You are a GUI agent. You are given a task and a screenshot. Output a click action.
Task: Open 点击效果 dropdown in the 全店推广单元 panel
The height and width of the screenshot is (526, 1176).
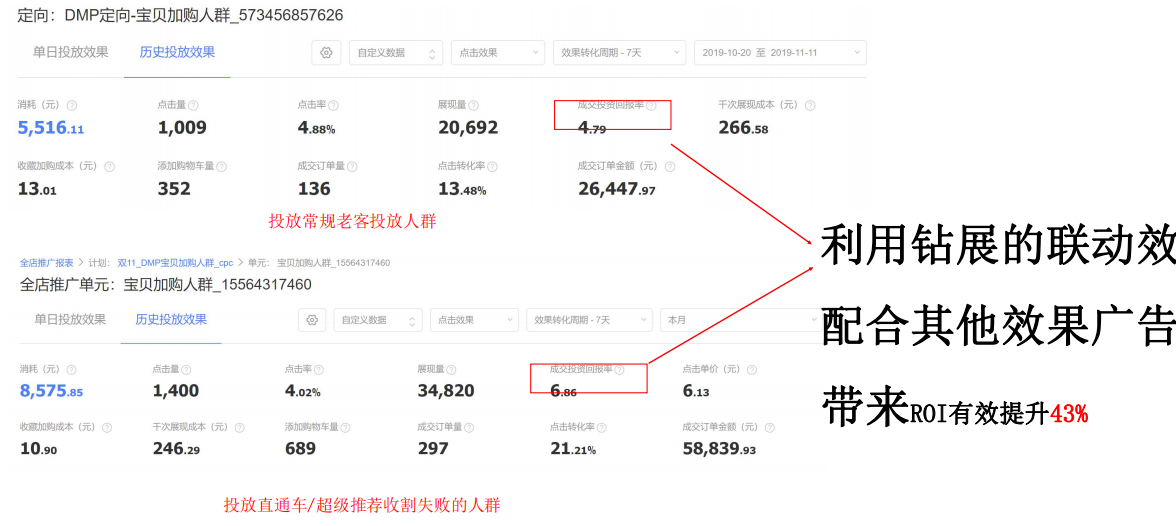point(473,320)
